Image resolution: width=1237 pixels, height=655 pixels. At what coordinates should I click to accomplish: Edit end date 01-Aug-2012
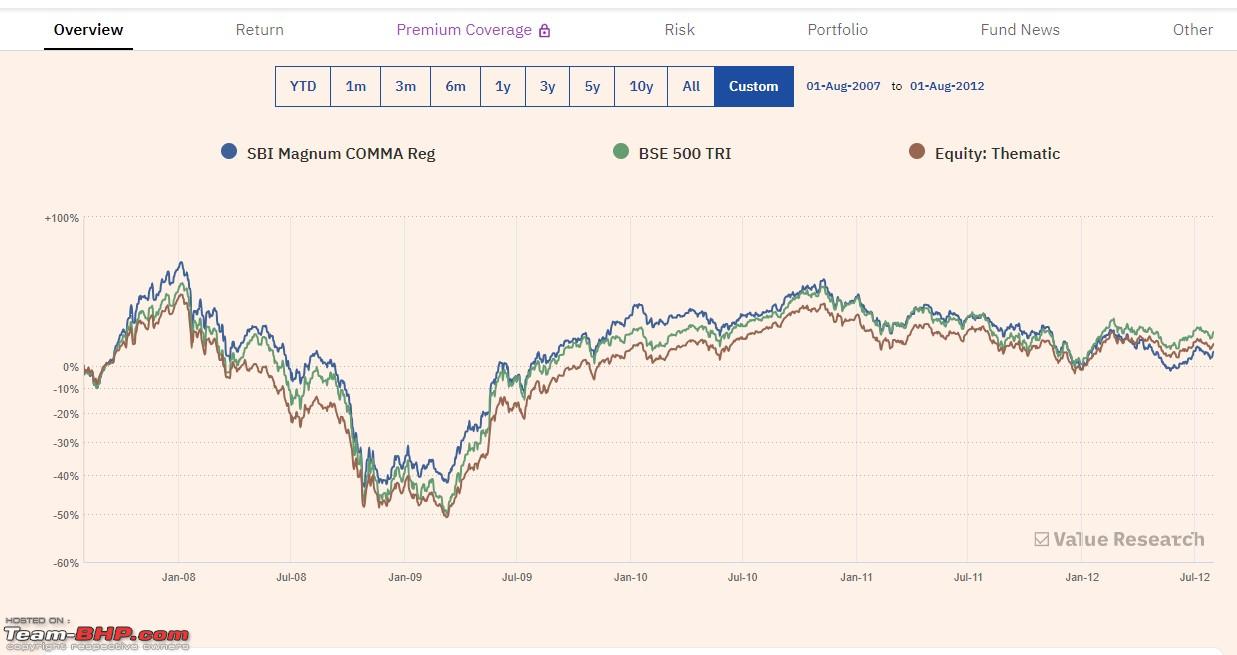click(x=947, y=86)
